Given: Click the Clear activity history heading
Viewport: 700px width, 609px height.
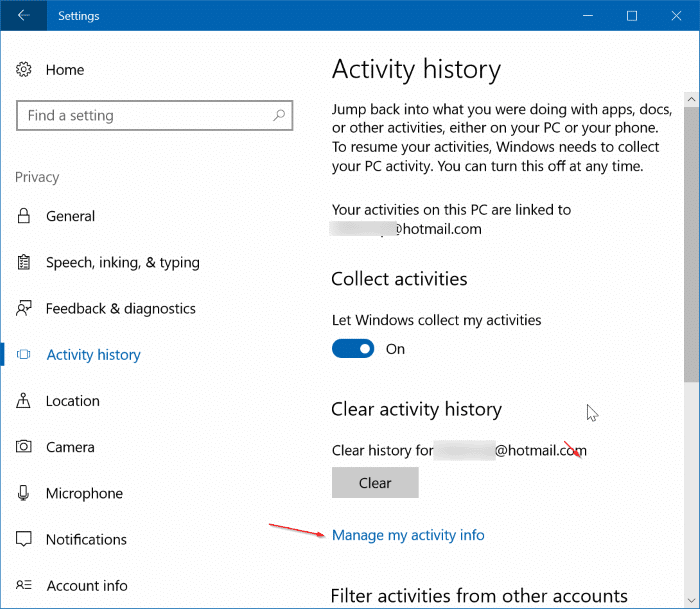Looking at the screenshot, I should (x=417, y=409).
